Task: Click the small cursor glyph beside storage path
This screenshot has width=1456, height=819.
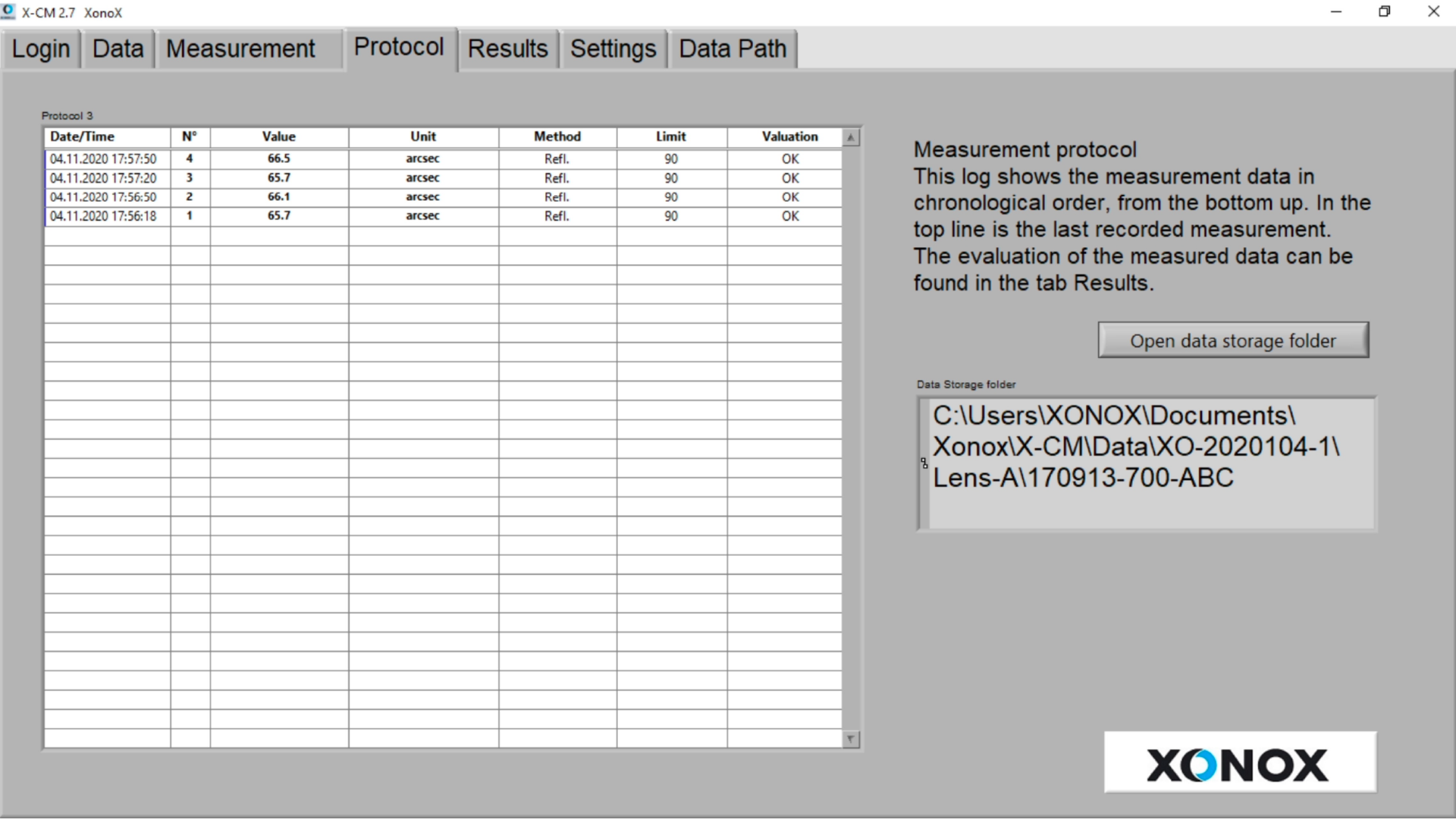Action: 924,463
